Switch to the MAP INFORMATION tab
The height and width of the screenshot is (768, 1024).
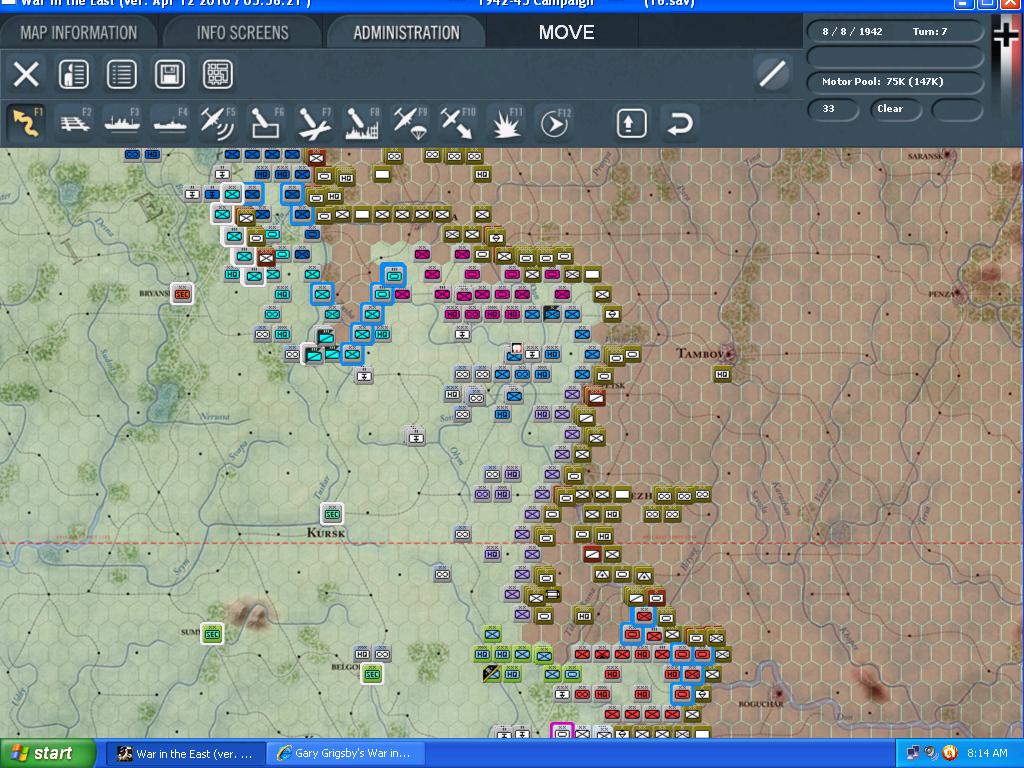[78, 33]
